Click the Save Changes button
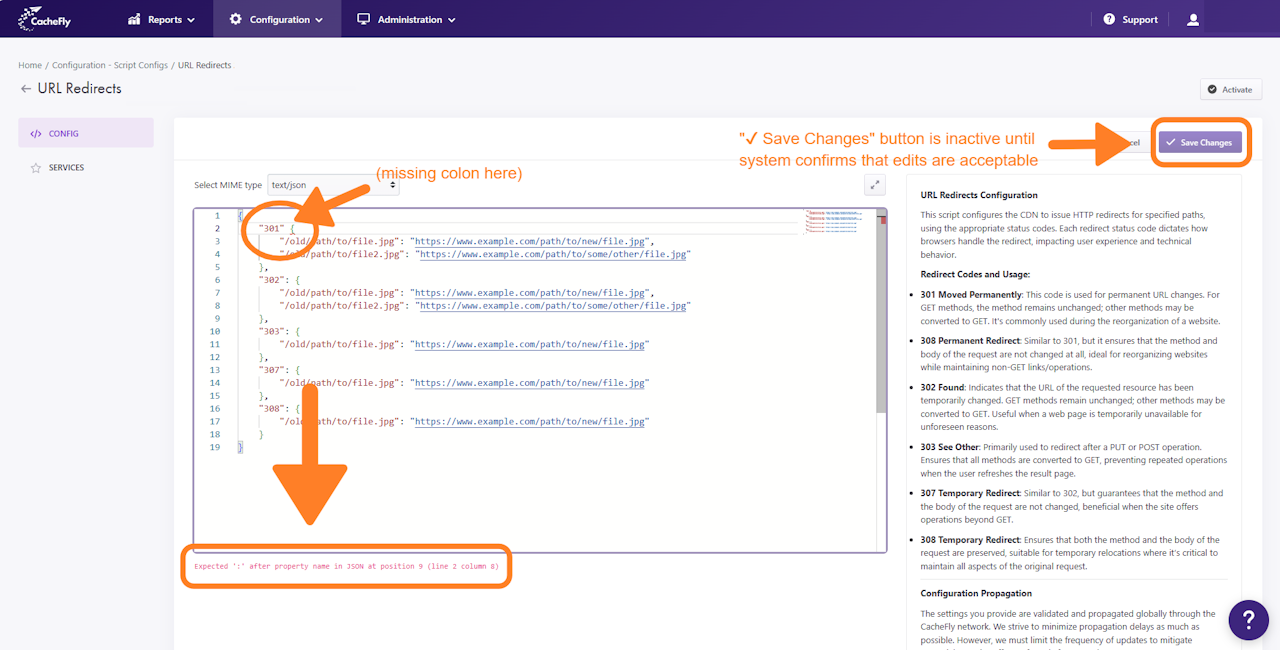This screenshot has height=650, width=1280. pyautogui.click(x=1199, y=142)
